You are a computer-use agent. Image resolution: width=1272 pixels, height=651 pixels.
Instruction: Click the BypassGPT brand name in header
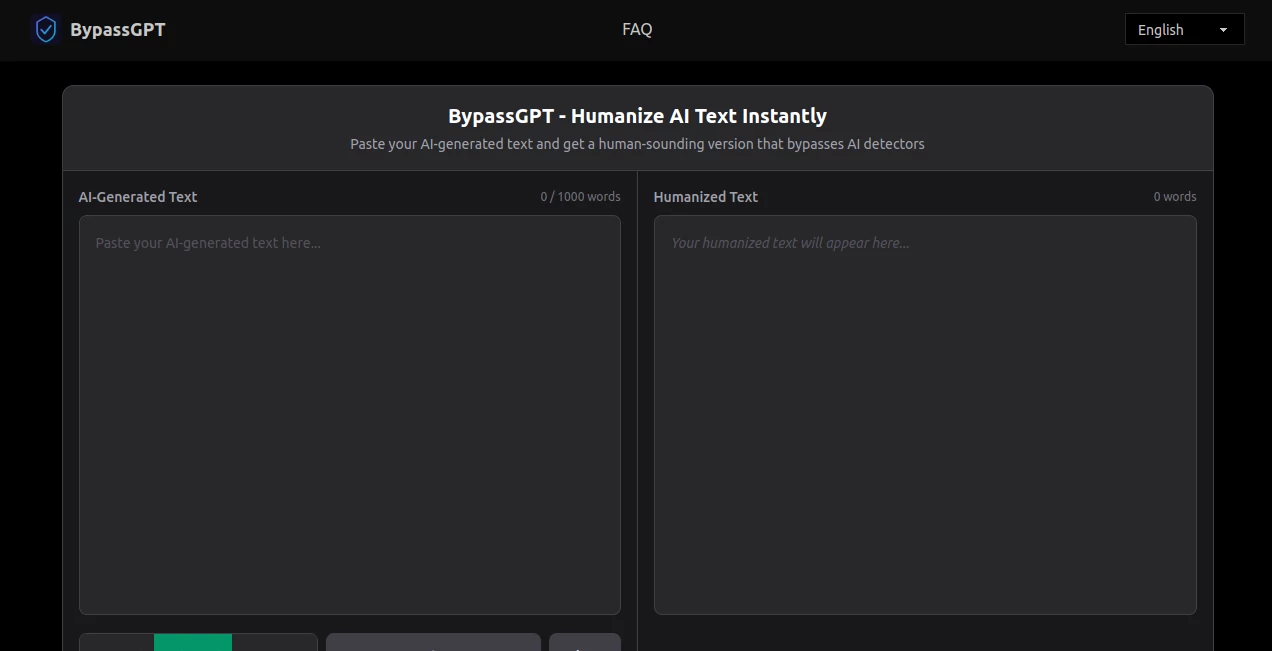[118, 30]
